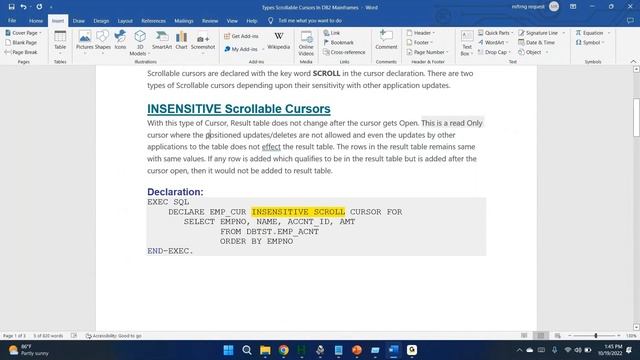Open the Footer dropdown
This screenshot has height=360, width=640.
pos(420,42)
